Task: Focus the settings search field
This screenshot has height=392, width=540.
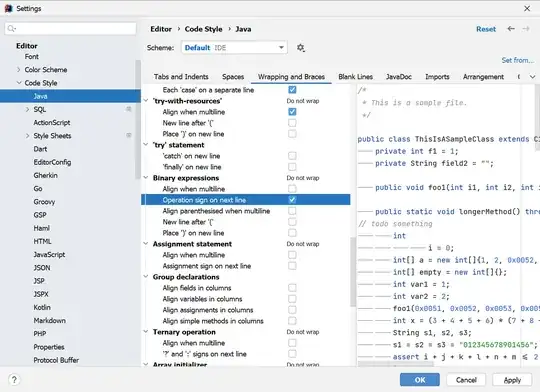Action: coord(71,28)
